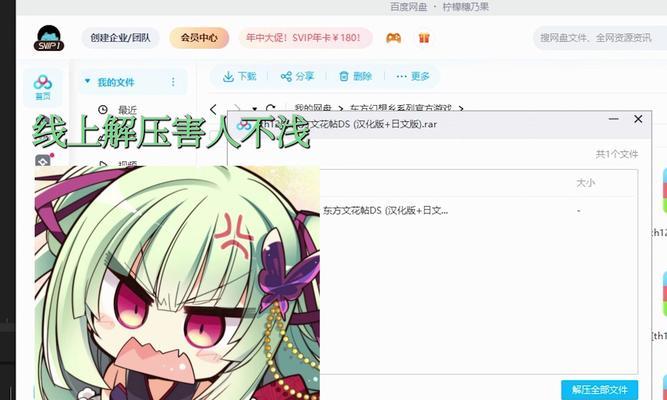Click 解压全部文件 extract all button
Screen dimensions: 667x400
(599, 390)
